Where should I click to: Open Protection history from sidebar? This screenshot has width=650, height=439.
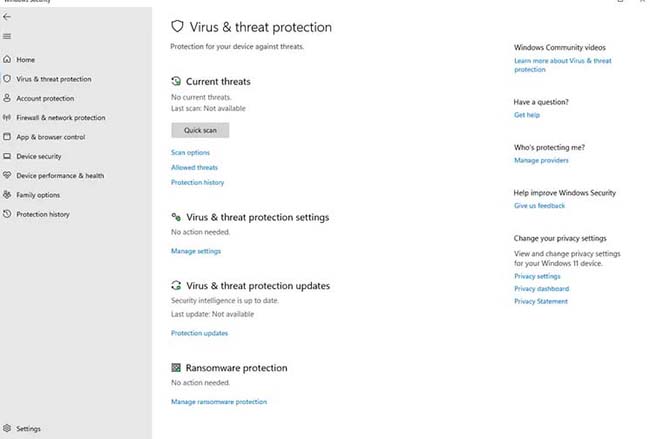point(43,214)
